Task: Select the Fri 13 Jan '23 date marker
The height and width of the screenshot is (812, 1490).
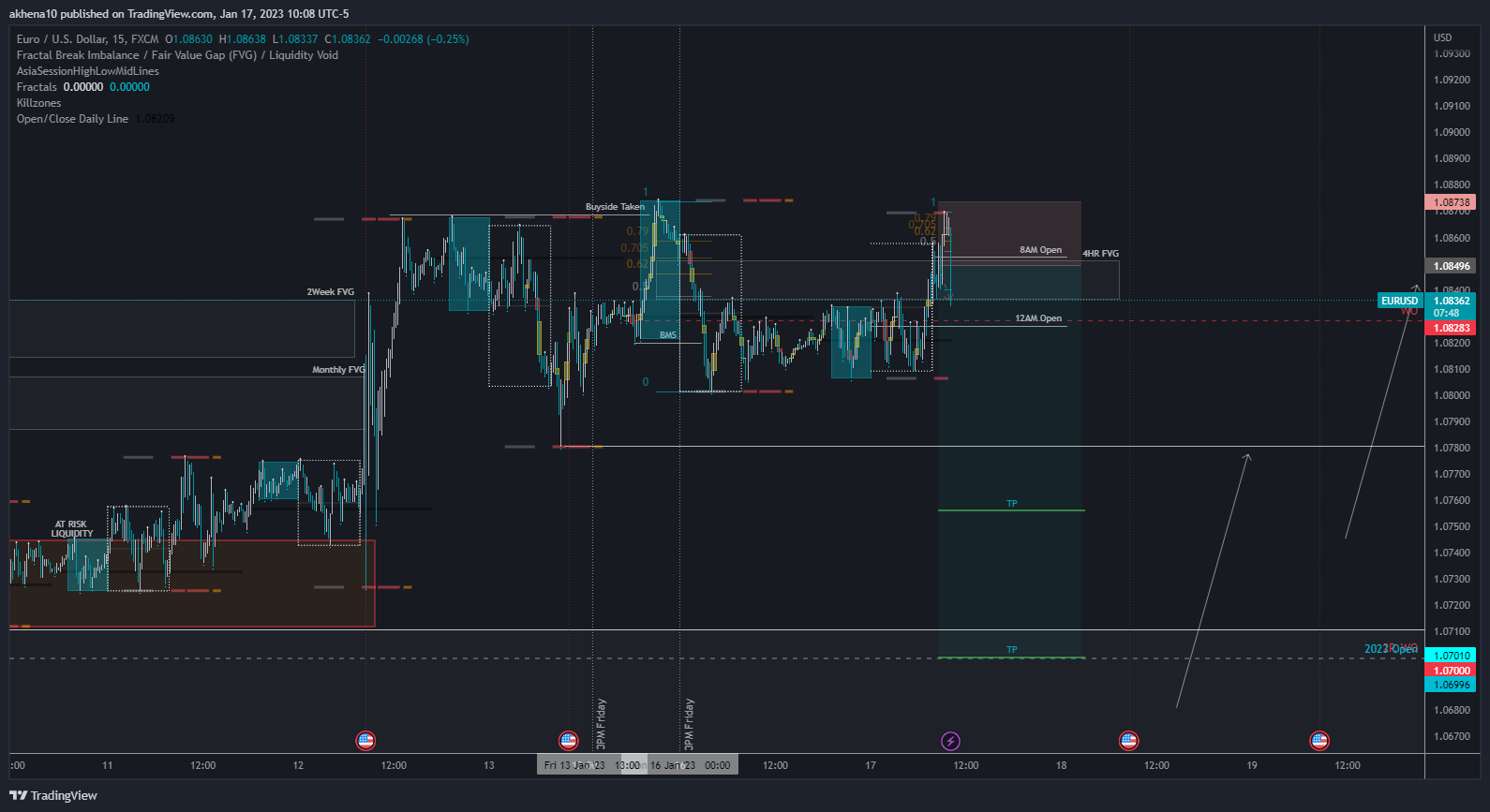Action: point(574,765)
